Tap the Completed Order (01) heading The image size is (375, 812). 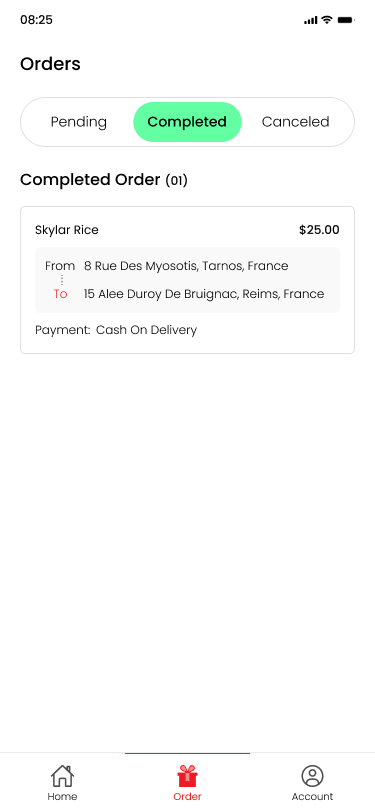104,180
